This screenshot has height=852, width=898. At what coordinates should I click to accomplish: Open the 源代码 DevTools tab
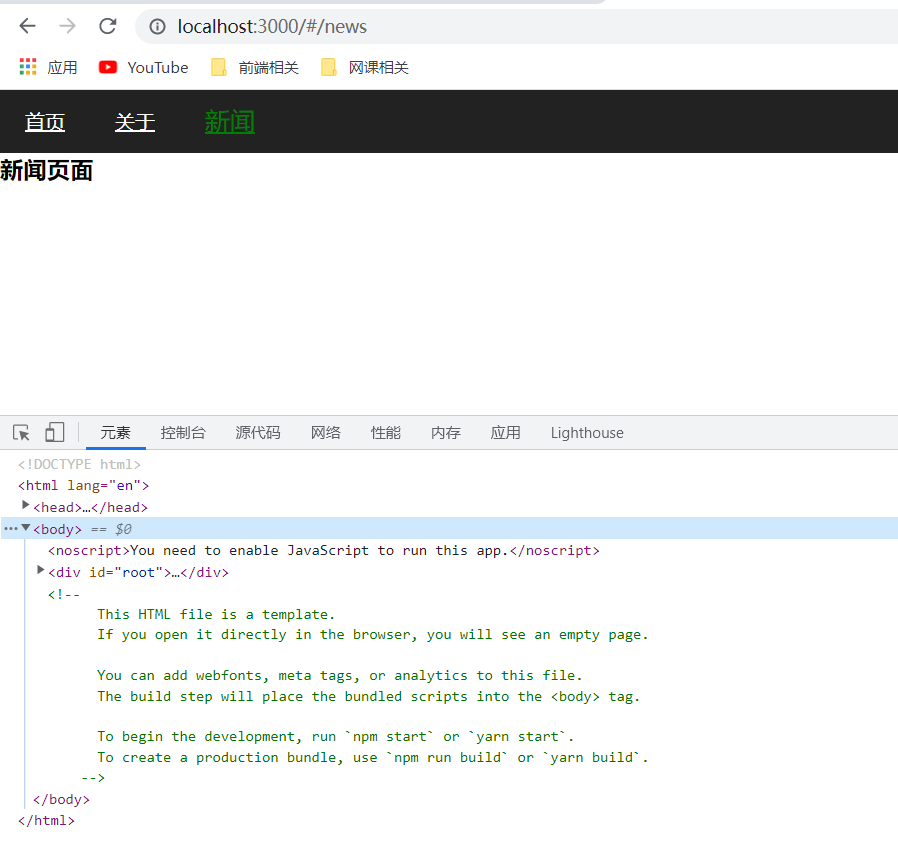pyautogui.click(x=258, y=433)
